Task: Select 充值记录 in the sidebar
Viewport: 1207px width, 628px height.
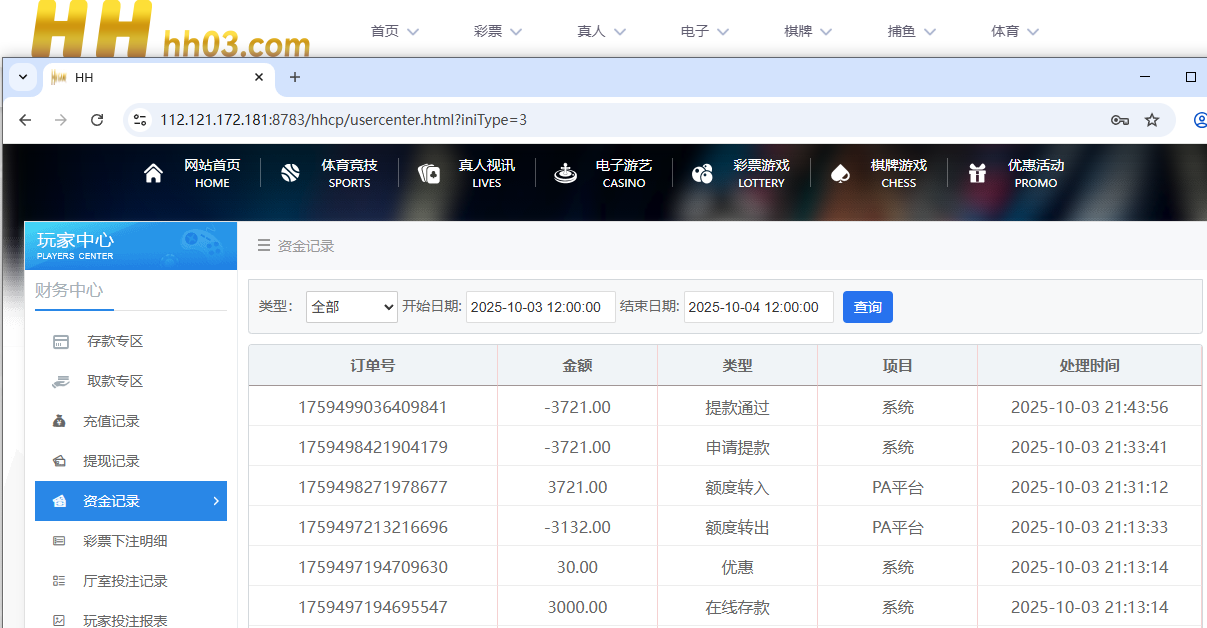Action: [111, 421]
